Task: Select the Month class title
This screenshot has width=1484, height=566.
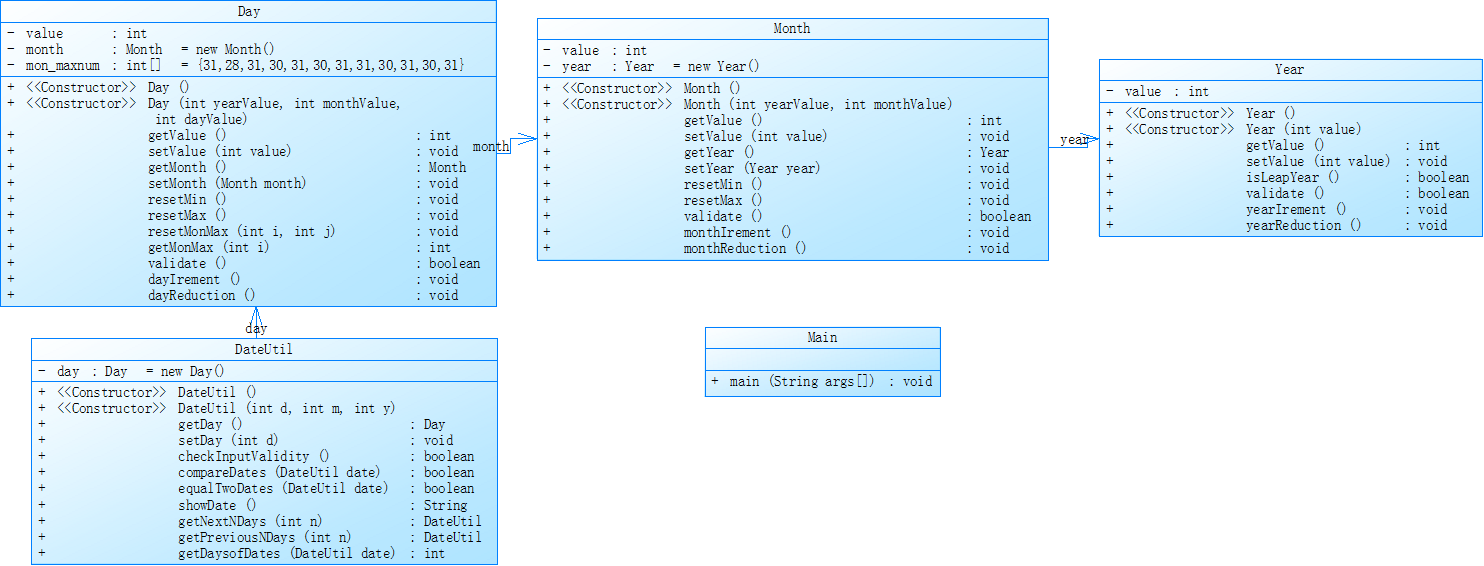Action: (792, 29)
